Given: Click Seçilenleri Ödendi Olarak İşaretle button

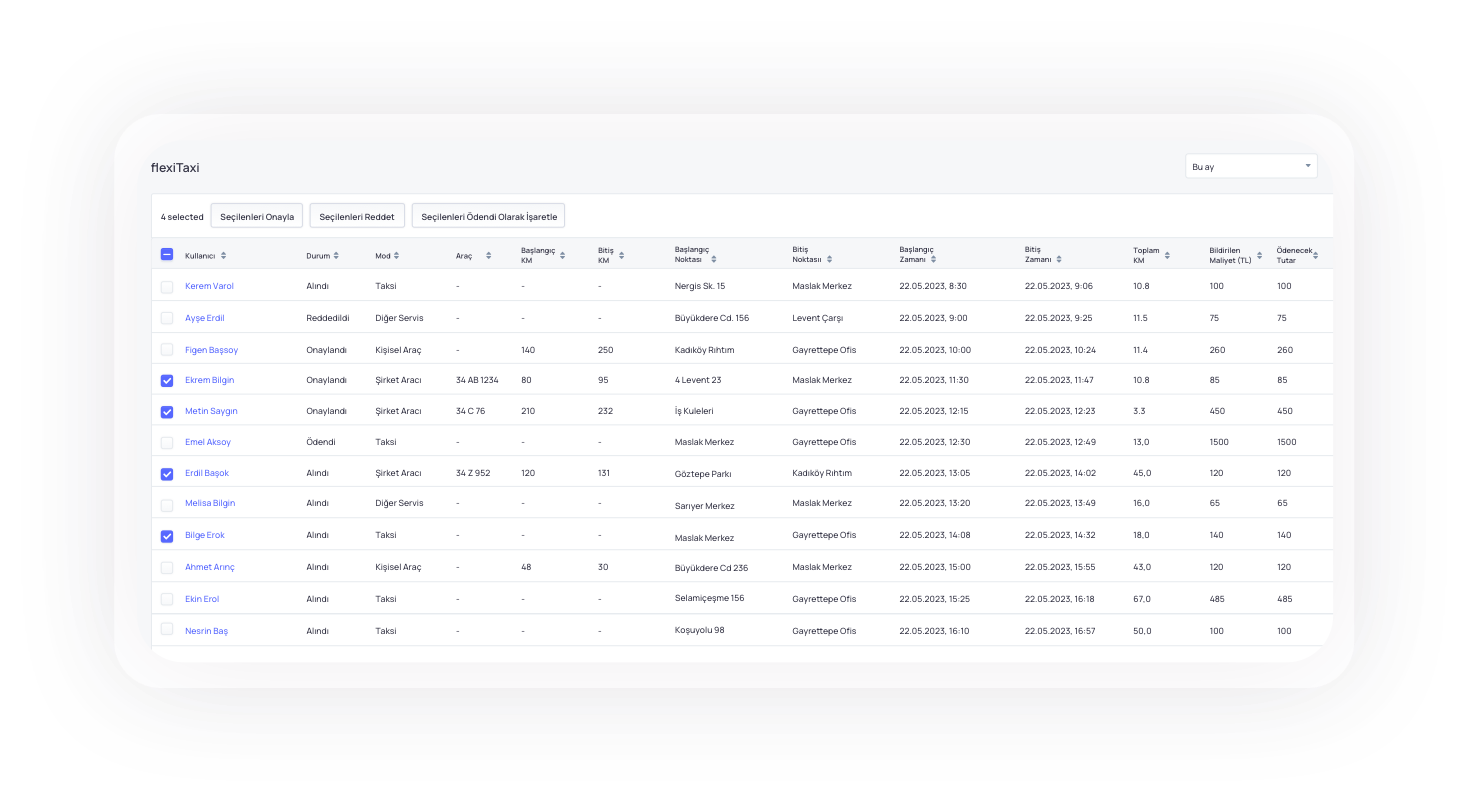Looking at the screenshot, I should point(488,216).
